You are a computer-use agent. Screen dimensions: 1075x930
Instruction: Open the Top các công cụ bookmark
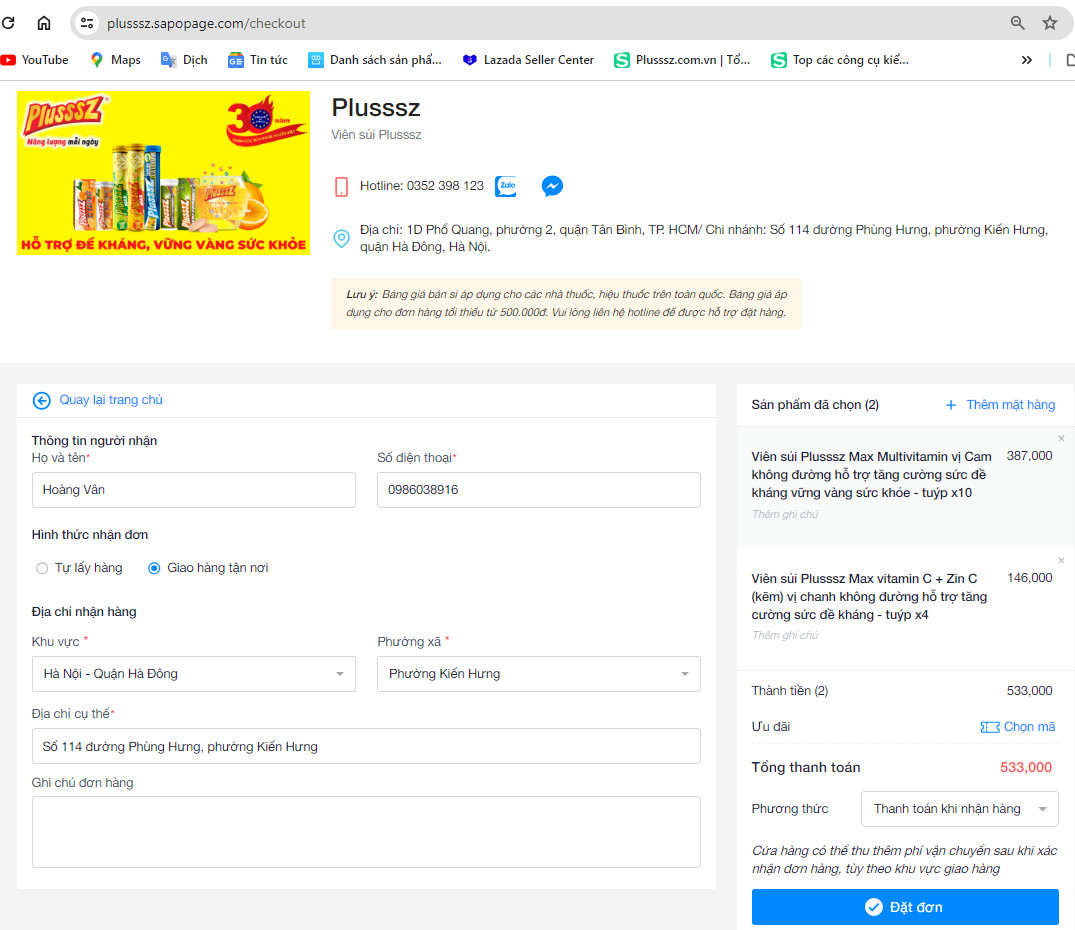coord(840,60)
